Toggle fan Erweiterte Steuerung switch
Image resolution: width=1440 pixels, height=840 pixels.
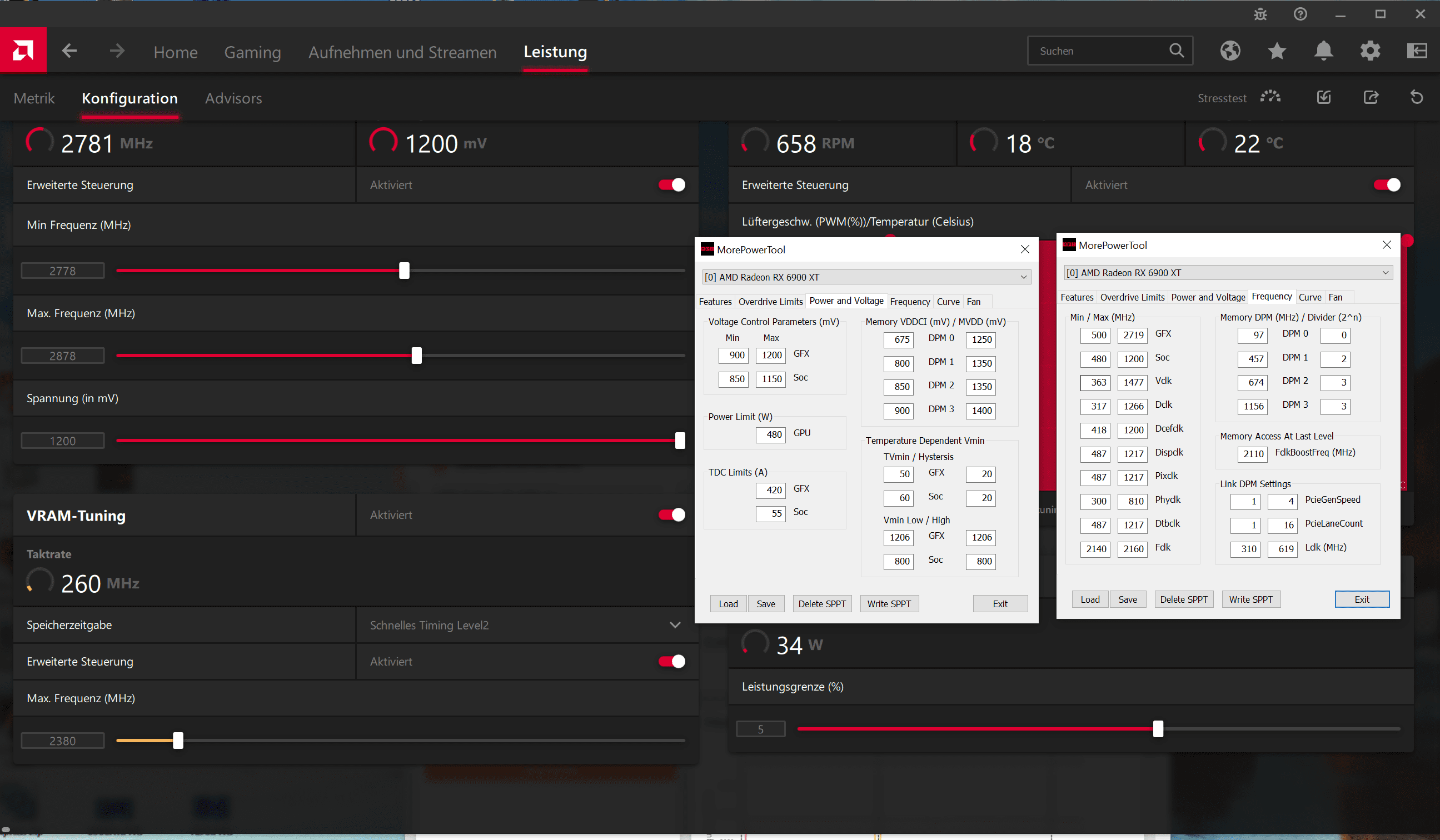pyautogui.click(x=1387, y=185)
